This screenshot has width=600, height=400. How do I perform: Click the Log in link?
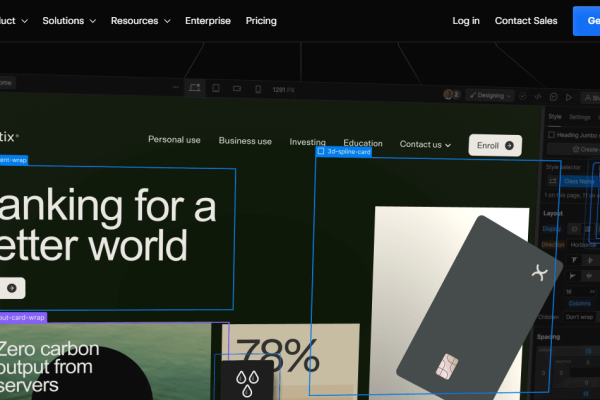[x=466, y=20]
